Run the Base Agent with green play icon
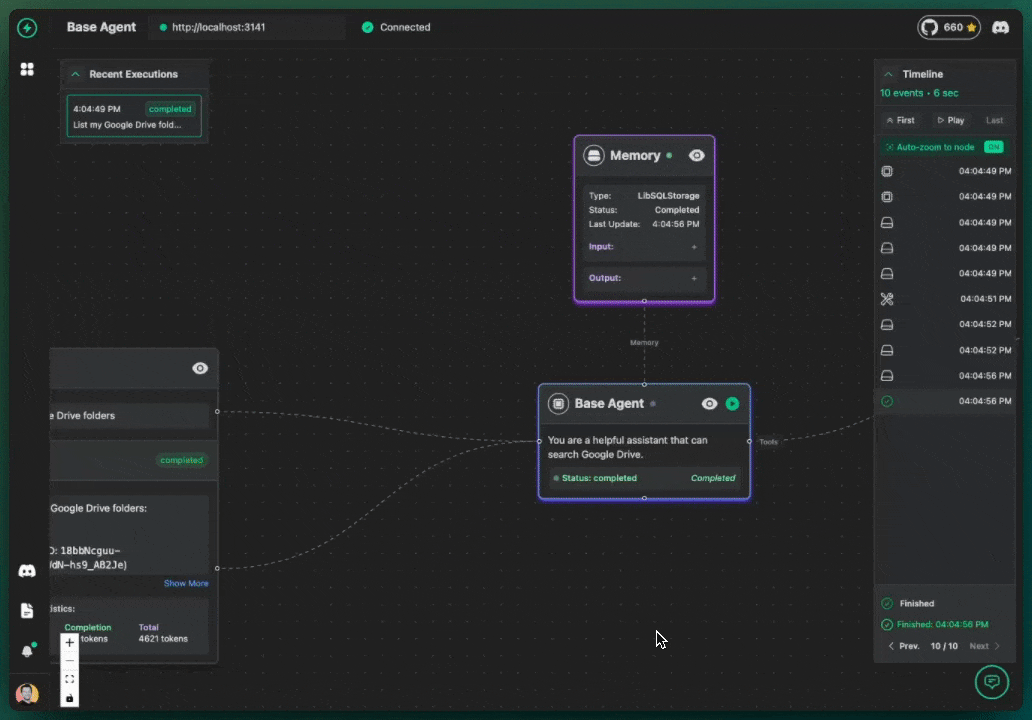 click(733, 403)
